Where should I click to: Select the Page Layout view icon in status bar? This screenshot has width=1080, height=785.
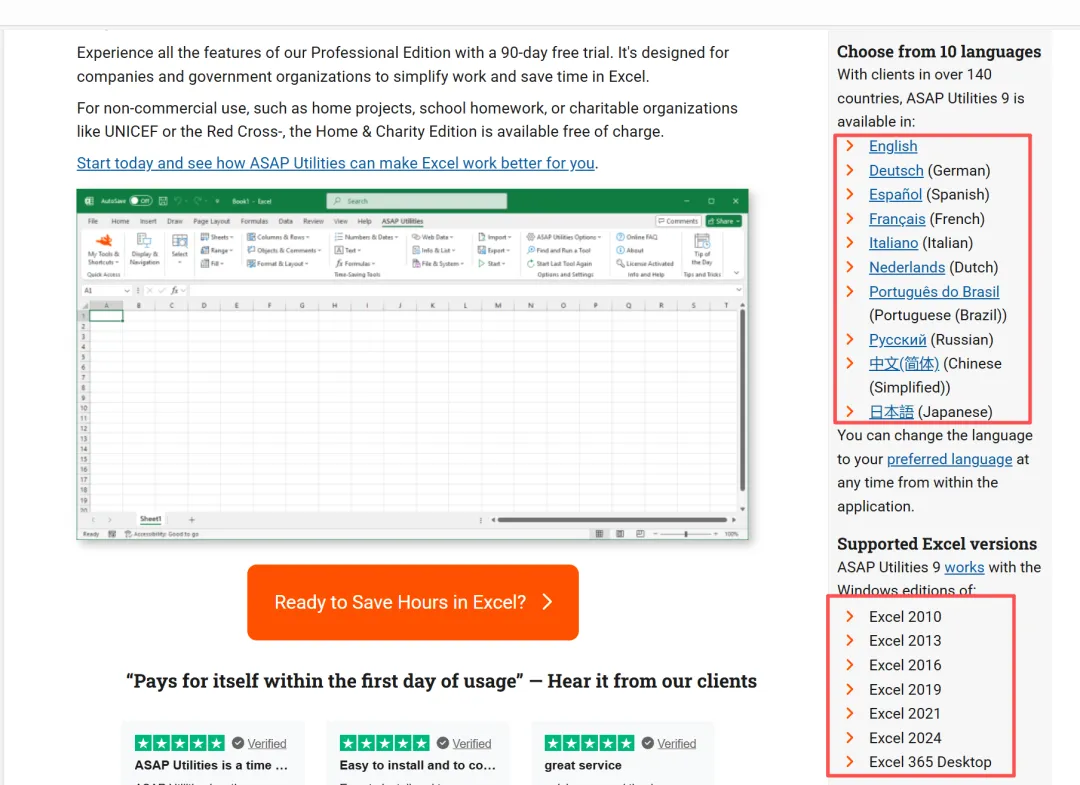pyautogui.click(x=620, y=534)
